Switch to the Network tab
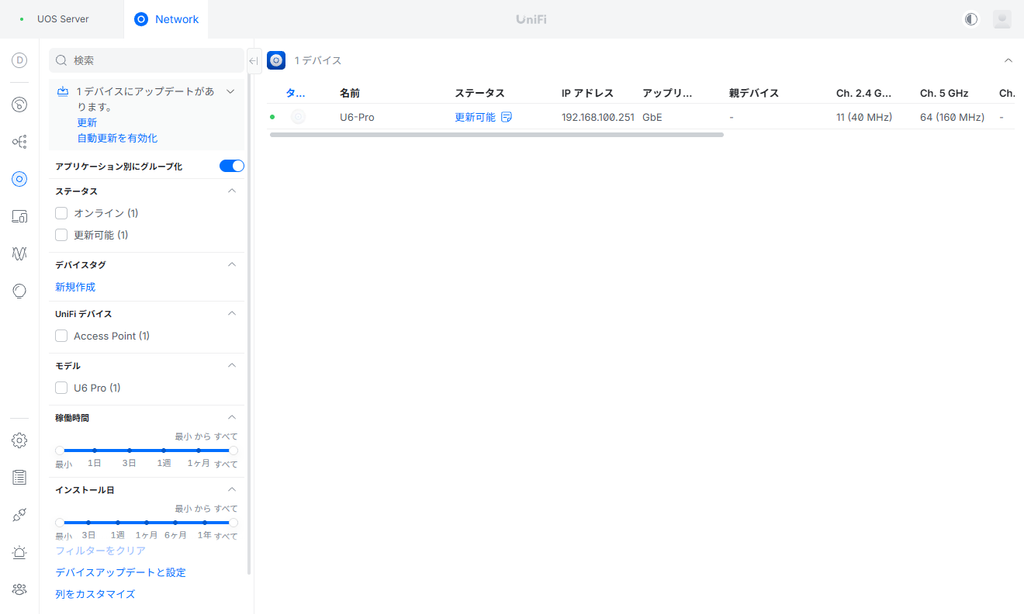This screenshot has width=1024, height=614. point(166,20)
